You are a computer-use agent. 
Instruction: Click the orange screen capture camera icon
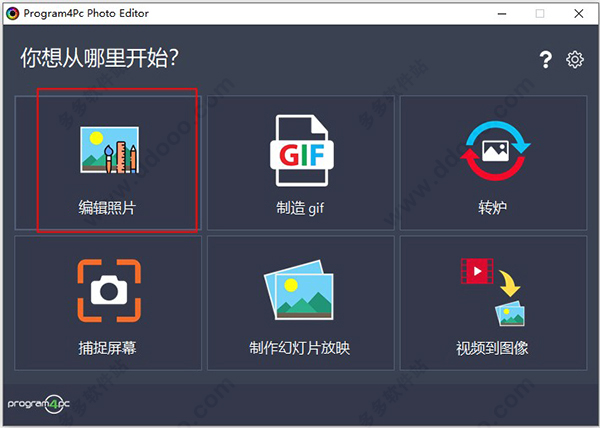[109, 291]
